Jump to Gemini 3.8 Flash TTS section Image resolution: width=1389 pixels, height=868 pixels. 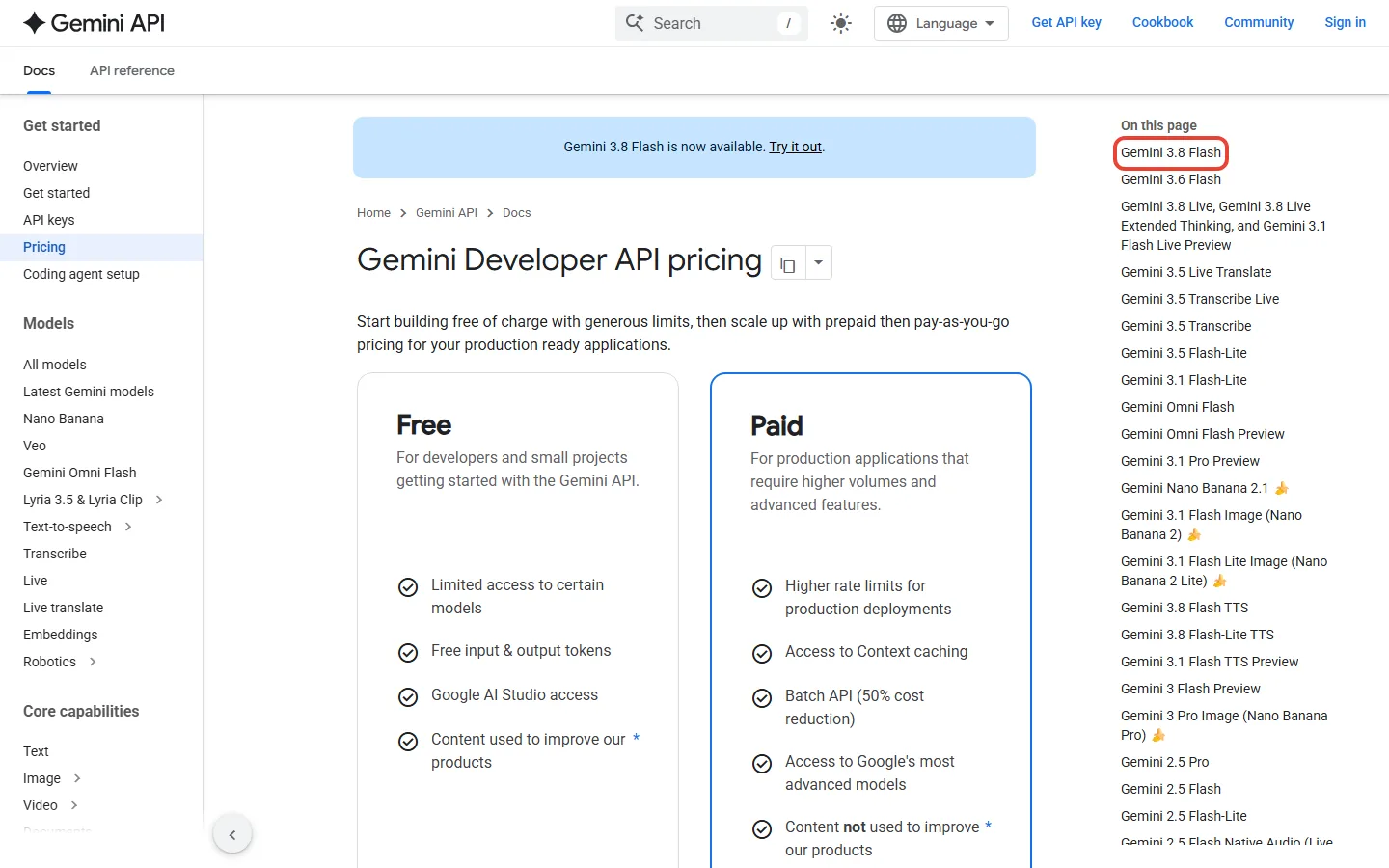[x=1185, y=608]
